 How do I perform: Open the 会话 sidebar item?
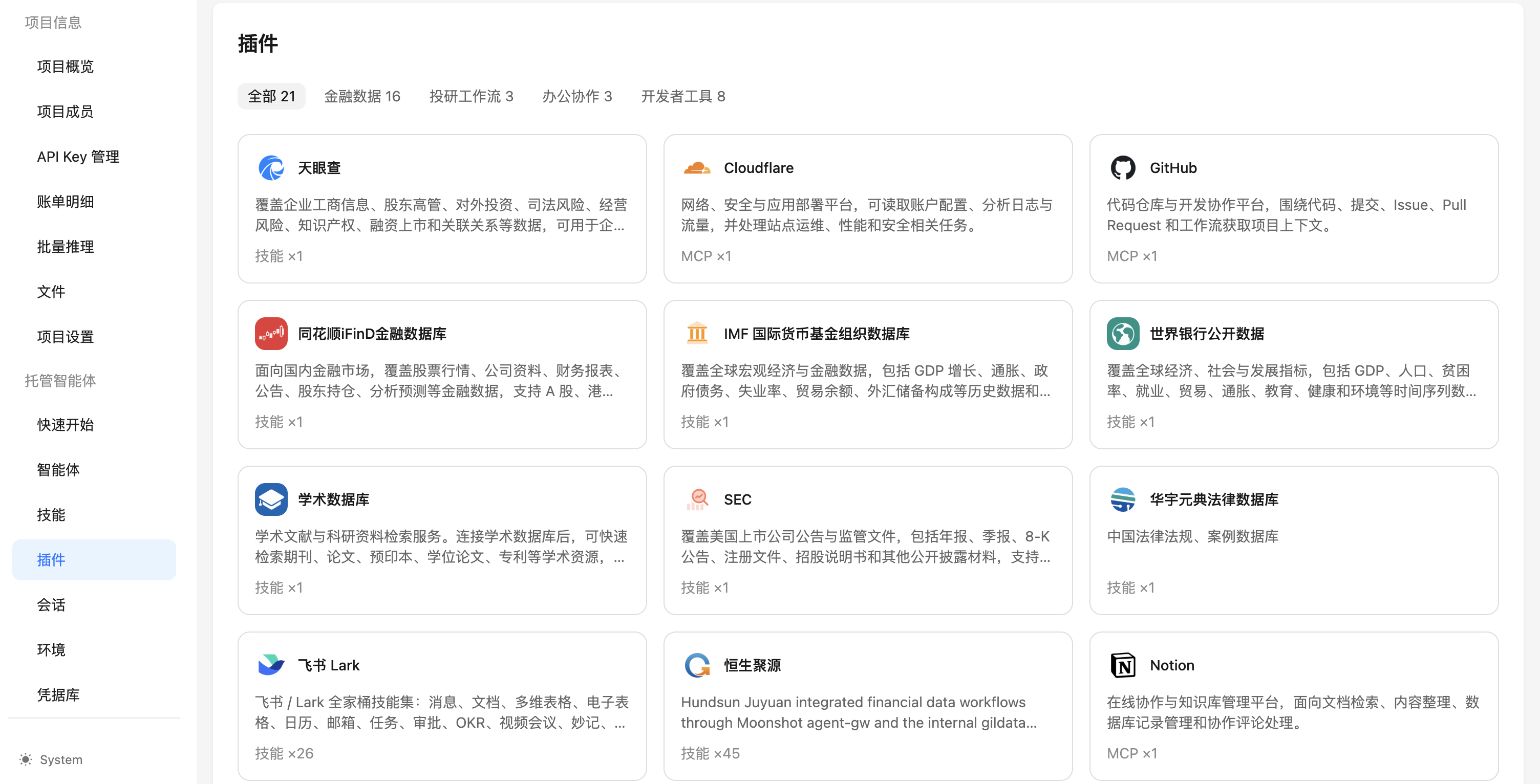94,605
